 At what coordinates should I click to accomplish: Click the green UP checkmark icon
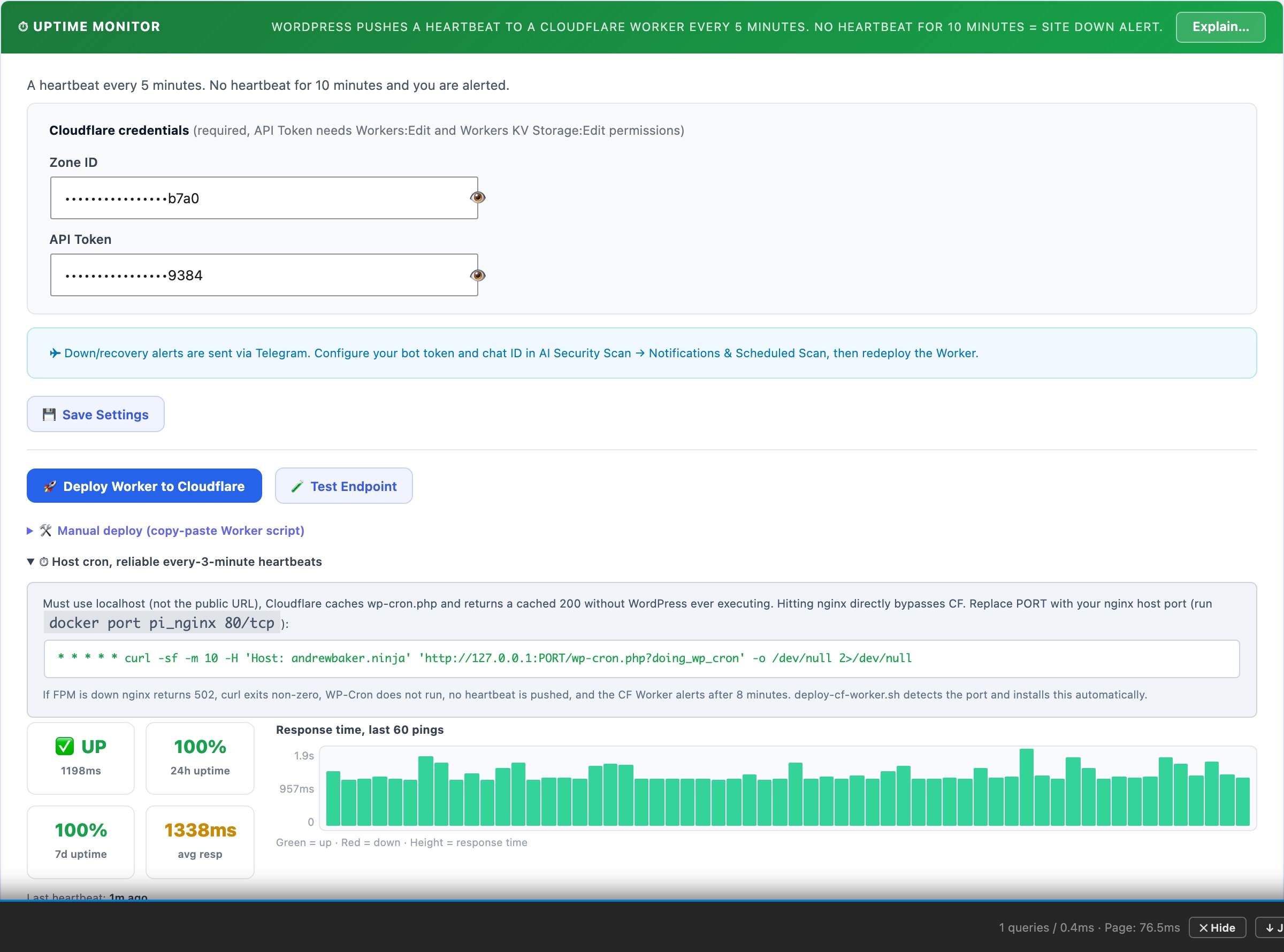(65, 746)
